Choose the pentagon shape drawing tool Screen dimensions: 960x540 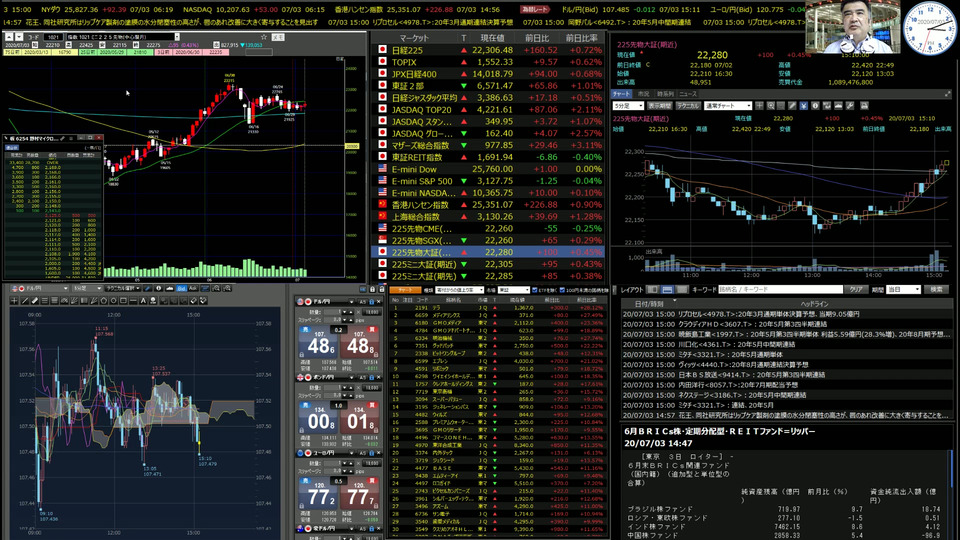coord(103,301)
